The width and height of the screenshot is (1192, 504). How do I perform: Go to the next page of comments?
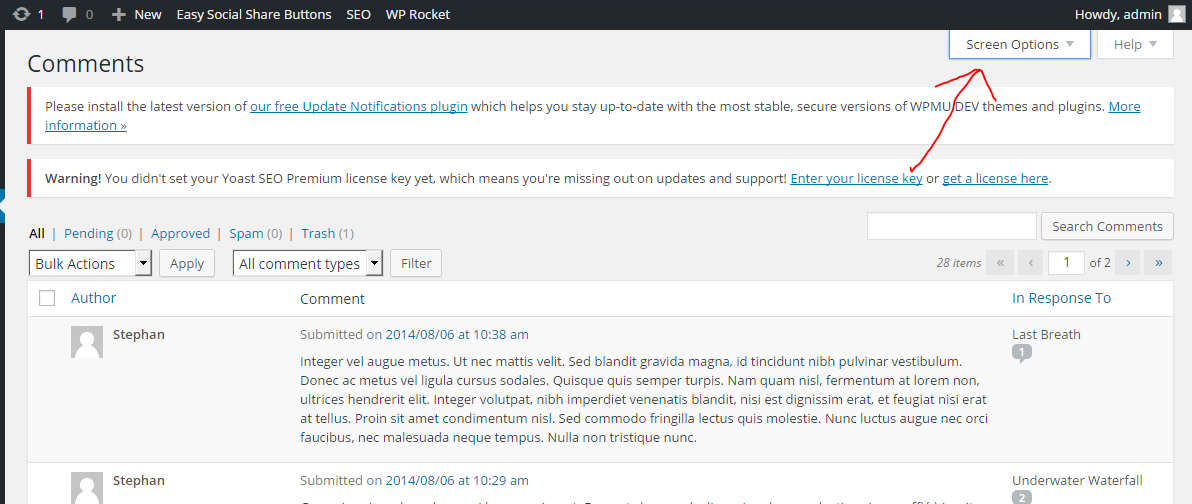[x=1128, y=263]
